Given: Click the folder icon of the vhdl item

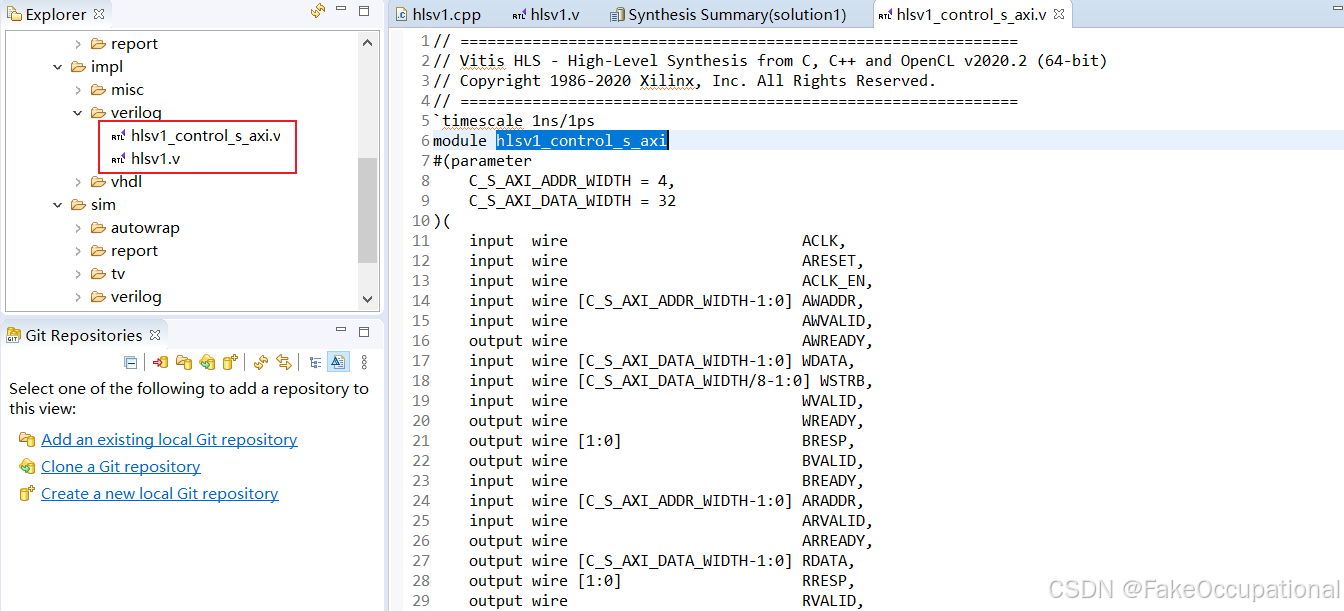Looking at the screenshot, I should click(99, 182).
